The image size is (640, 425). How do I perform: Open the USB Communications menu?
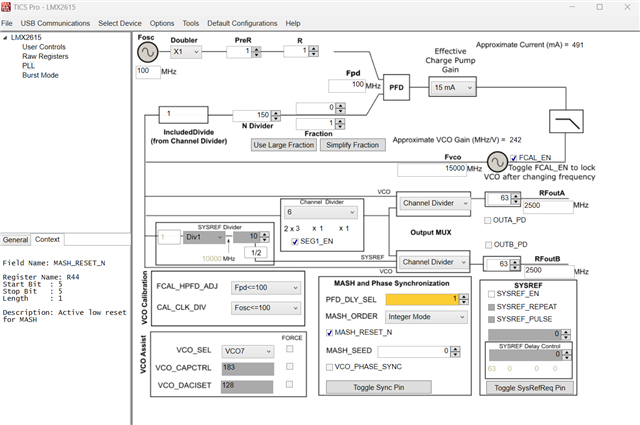coord(55,23)
